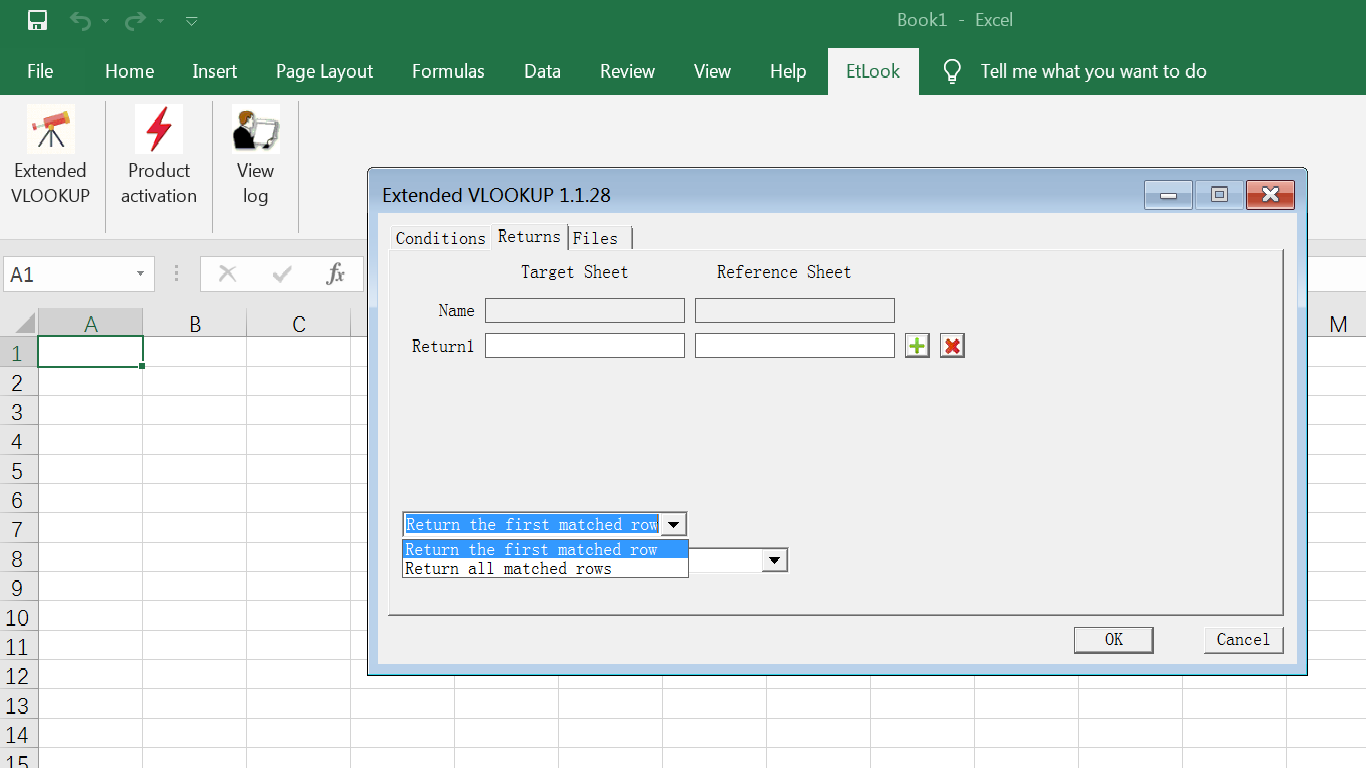Click the Target Sheet Name field
The height and width of the screenshot is (768, 1366).
(x=585, y=310)
